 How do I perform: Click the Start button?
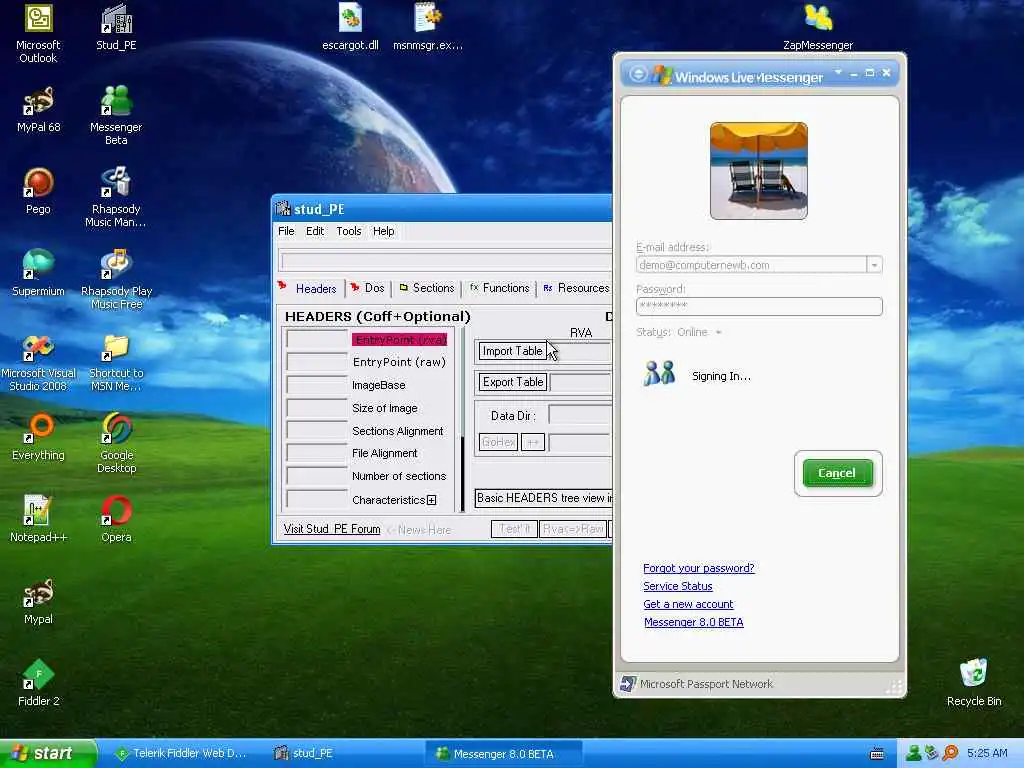[x=48, y=753]
